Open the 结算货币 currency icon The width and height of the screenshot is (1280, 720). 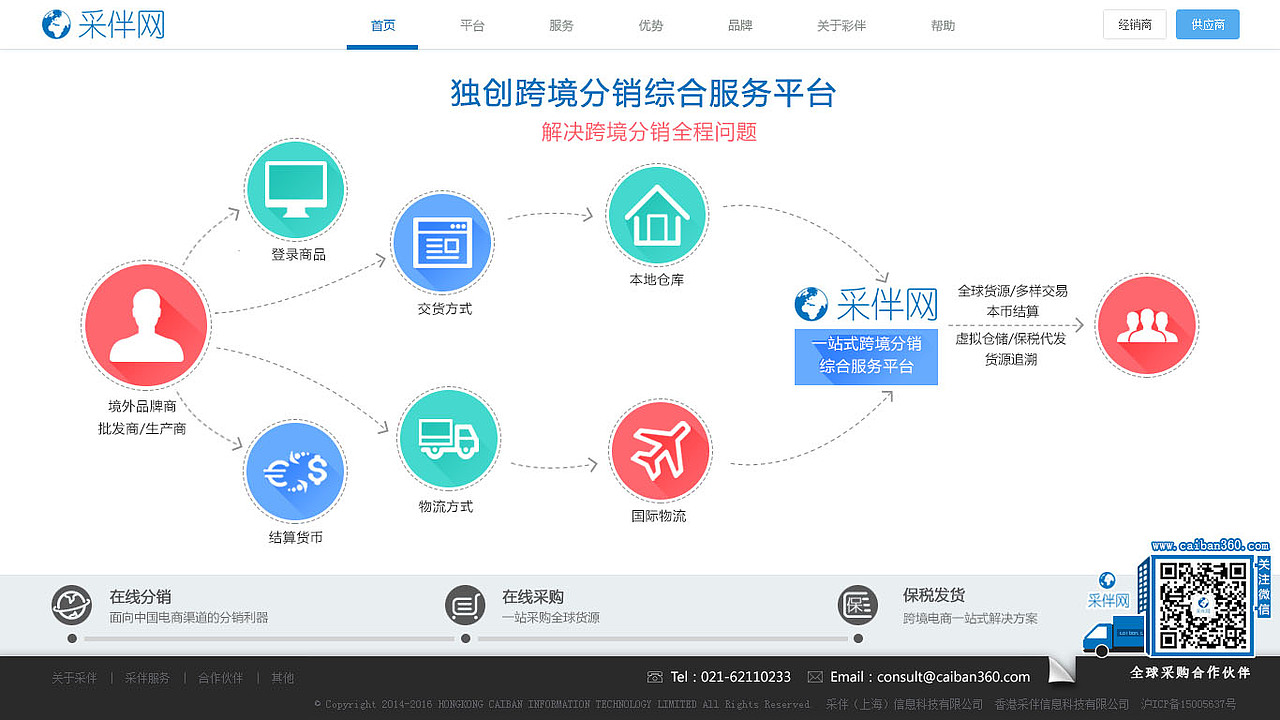tap(295, 471)
